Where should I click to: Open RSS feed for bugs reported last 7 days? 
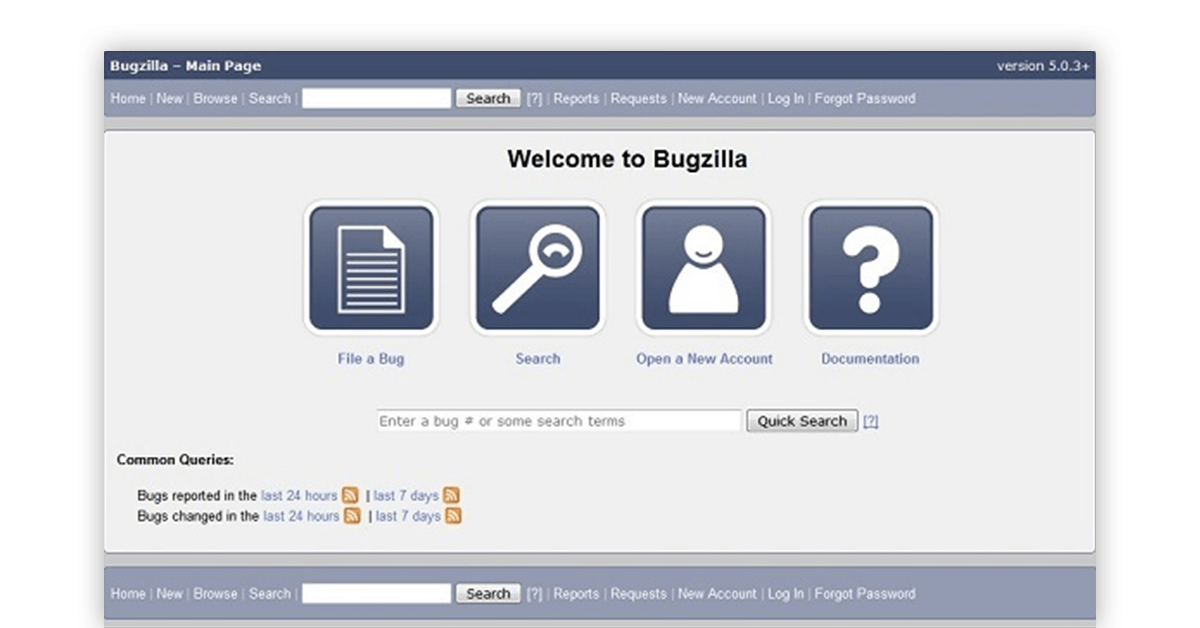point(452,495)
